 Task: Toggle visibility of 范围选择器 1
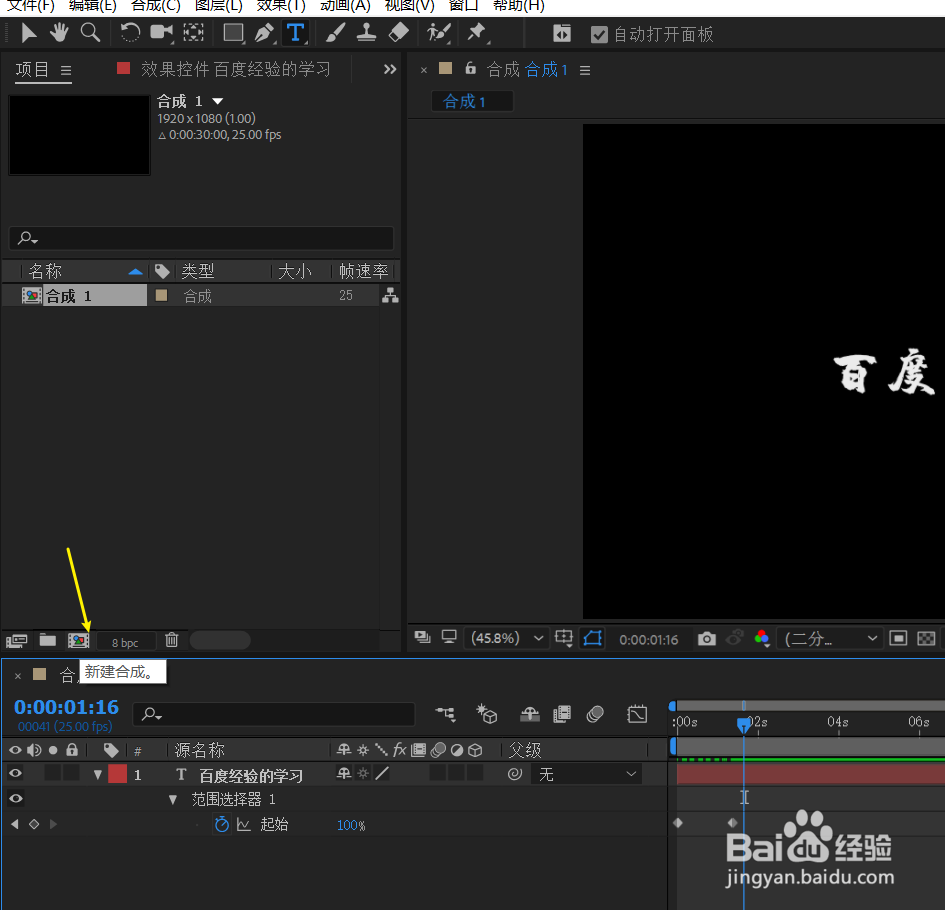[x=16, y=799]
